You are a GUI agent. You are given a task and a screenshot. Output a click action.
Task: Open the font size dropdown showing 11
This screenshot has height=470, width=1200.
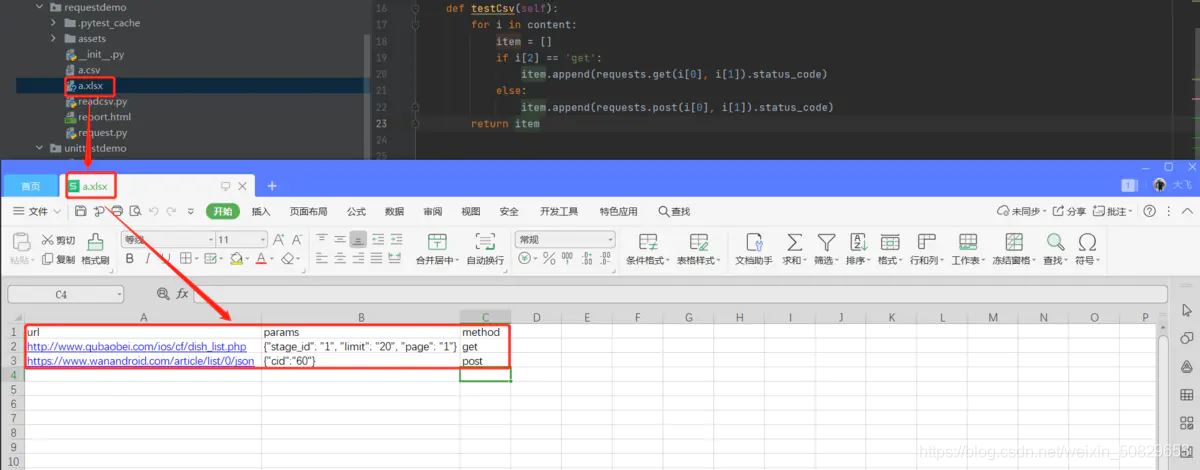coord(264,240)
